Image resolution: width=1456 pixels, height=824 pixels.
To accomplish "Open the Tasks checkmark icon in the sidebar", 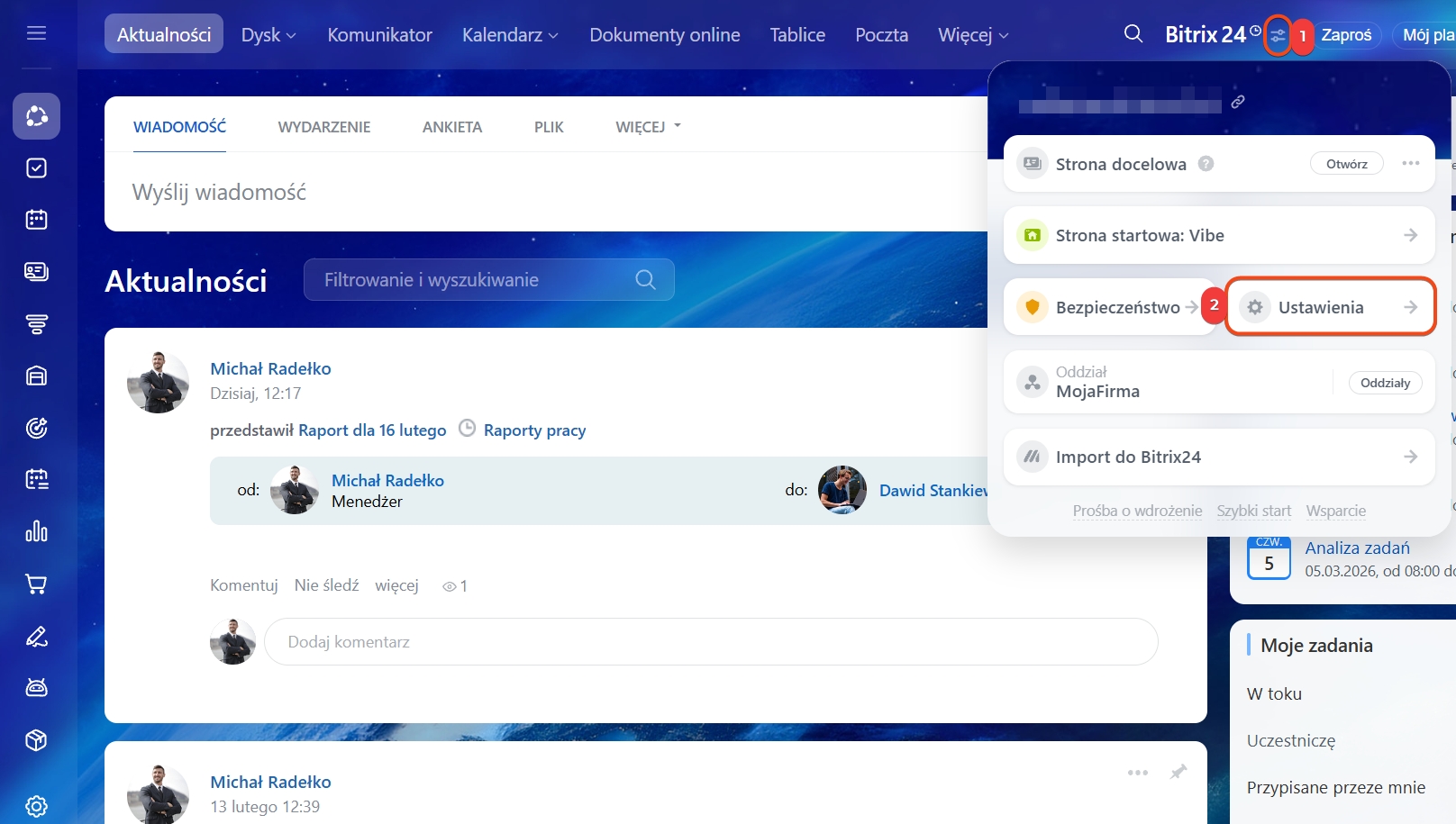I will click(36, 168).
